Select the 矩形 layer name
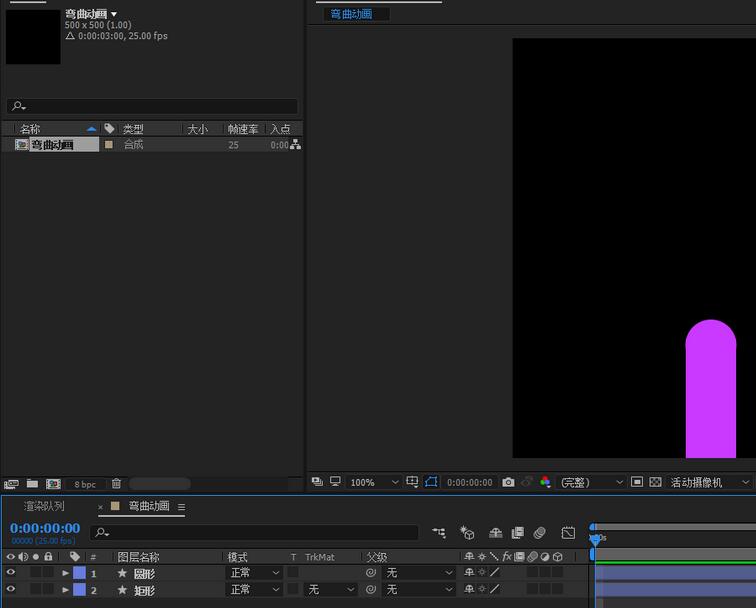 145,590
